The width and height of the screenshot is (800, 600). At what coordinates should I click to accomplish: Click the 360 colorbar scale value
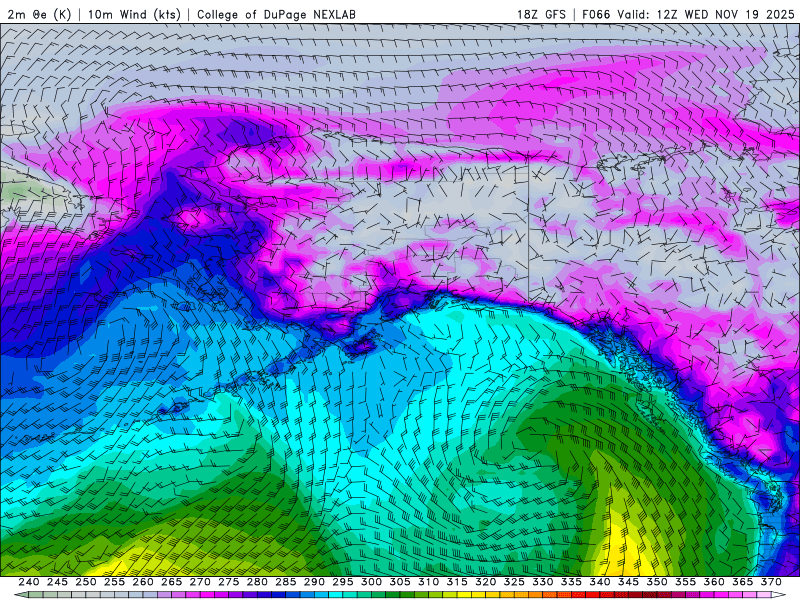714,582
